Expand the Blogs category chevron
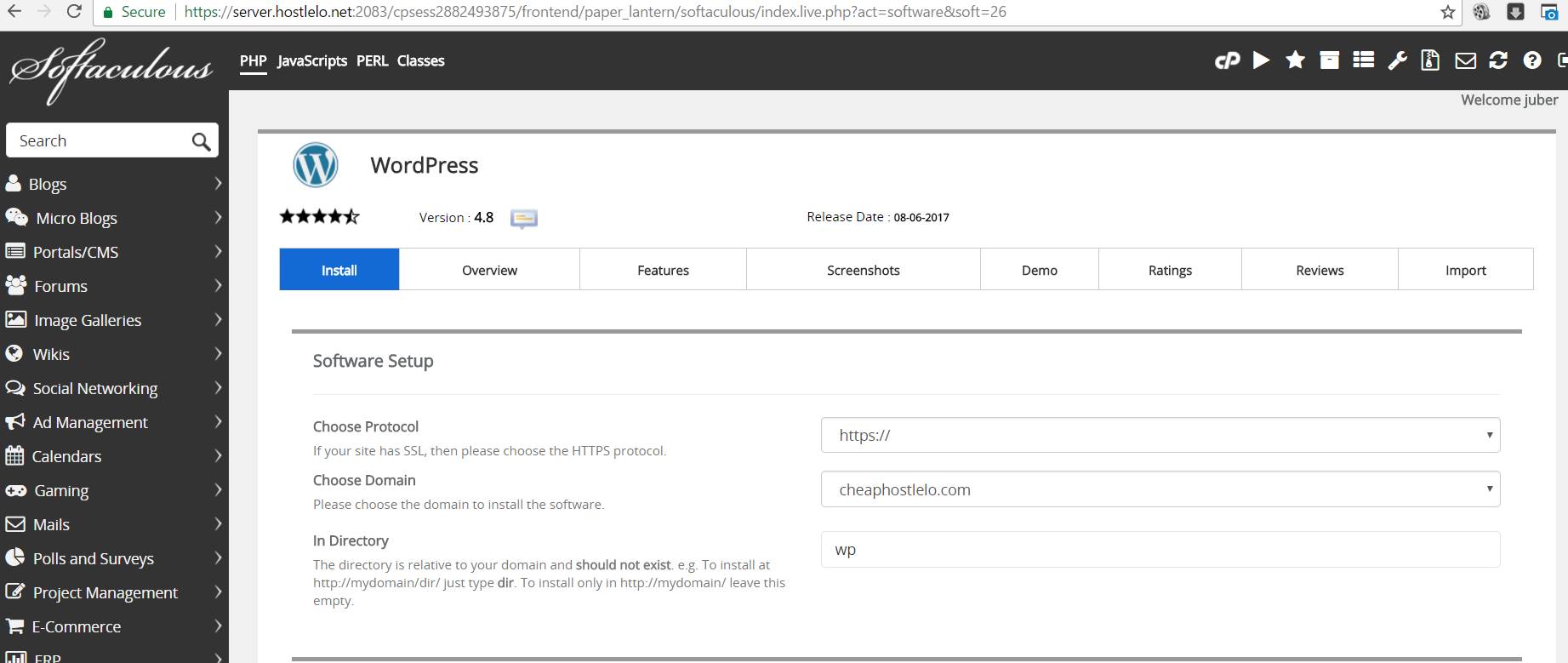 218,183
